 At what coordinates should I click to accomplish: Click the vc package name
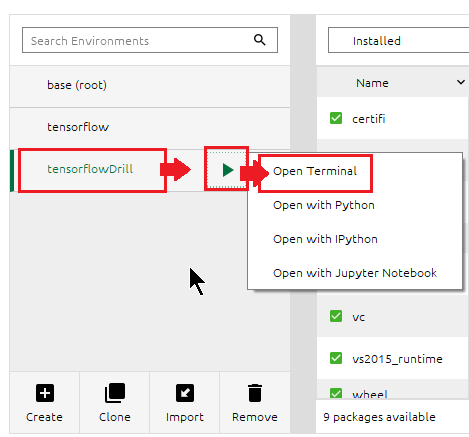[358, 317]
